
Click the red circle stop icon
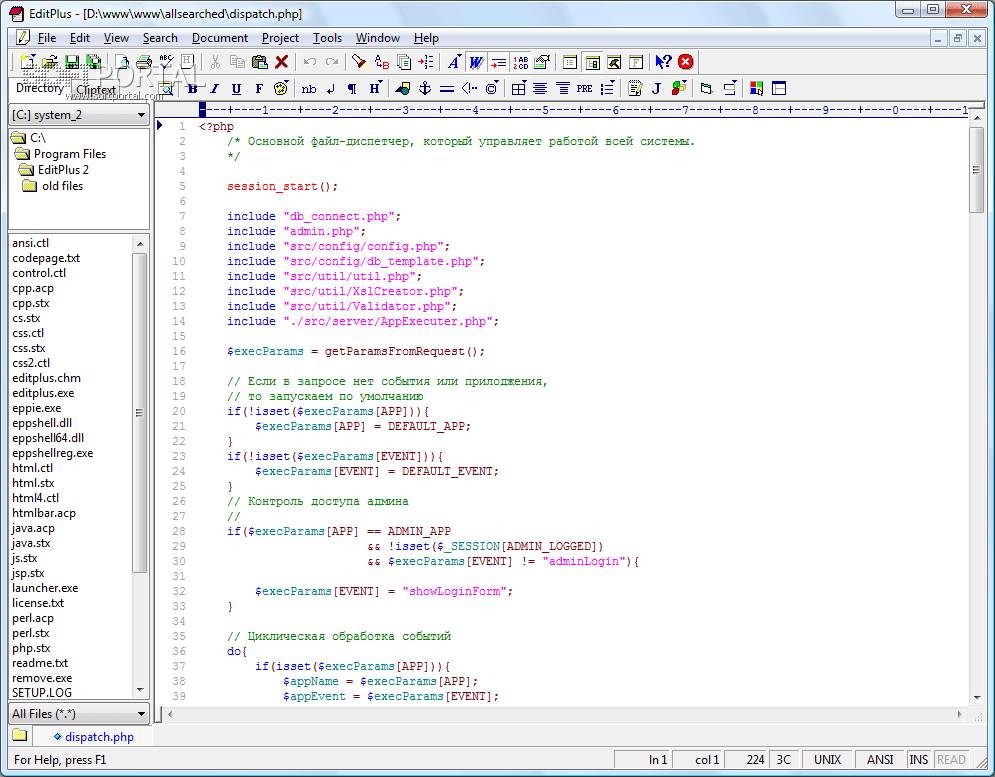pyautogui.click(x=685, y=62)
